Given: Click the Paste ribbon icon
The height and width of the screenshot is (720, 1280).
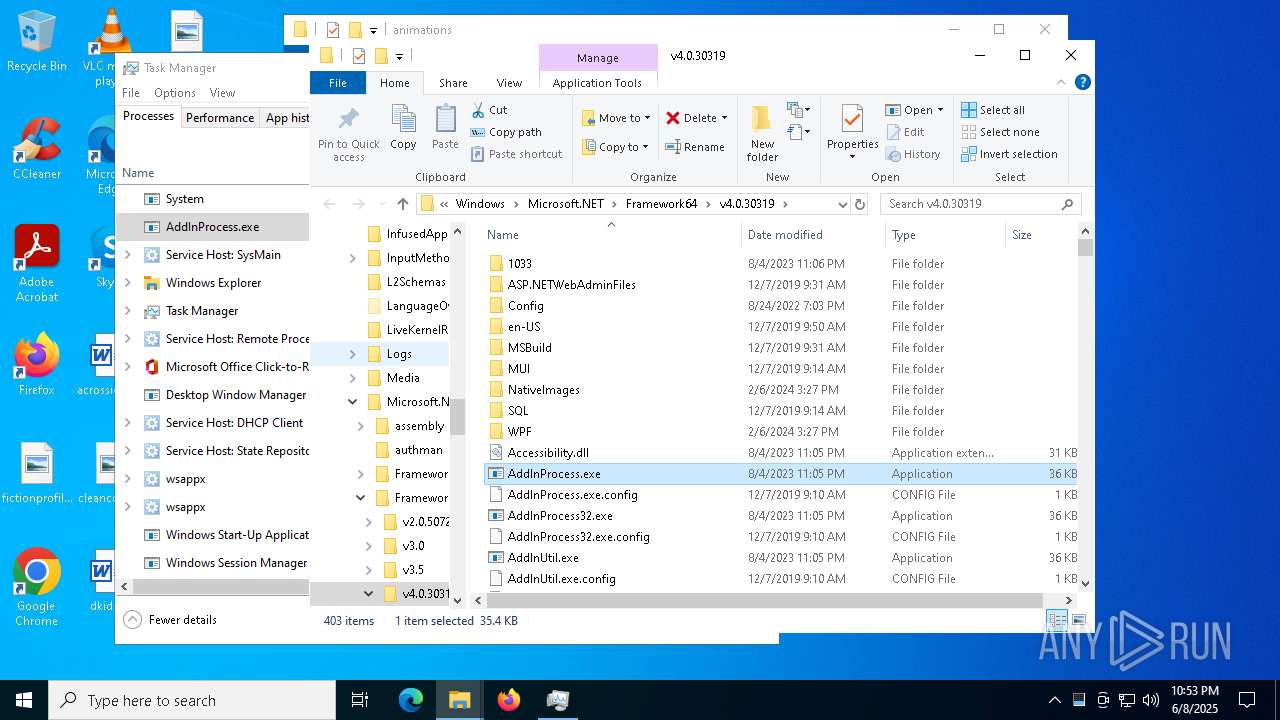Looking at the screenshot, I should point(445,120).
